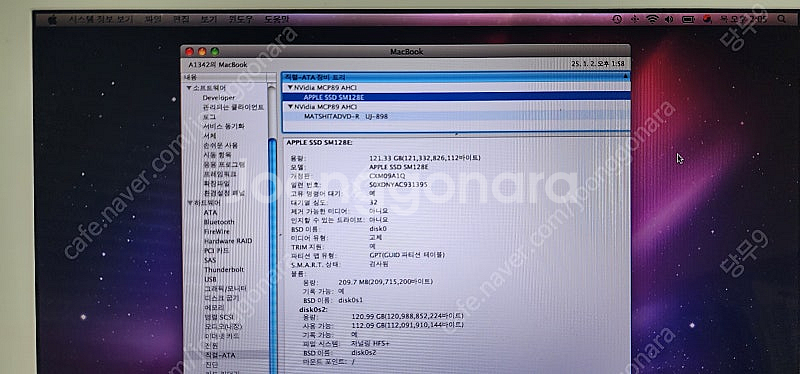Click the sidebar vertical scrollbar thumb

[272, 255]
